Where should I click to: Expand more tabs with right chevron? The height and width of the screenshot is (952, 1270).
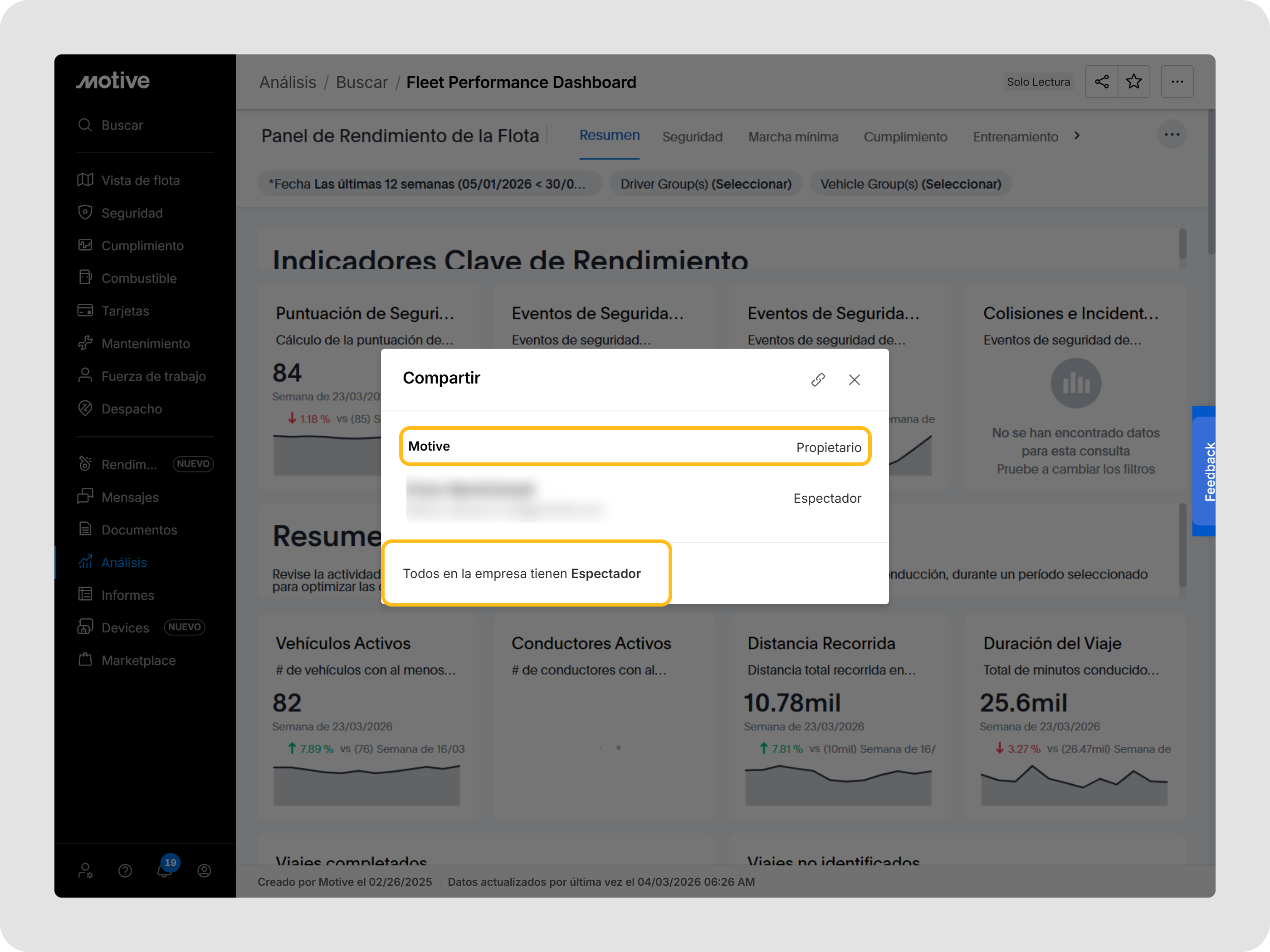[x=1077, y=136]
